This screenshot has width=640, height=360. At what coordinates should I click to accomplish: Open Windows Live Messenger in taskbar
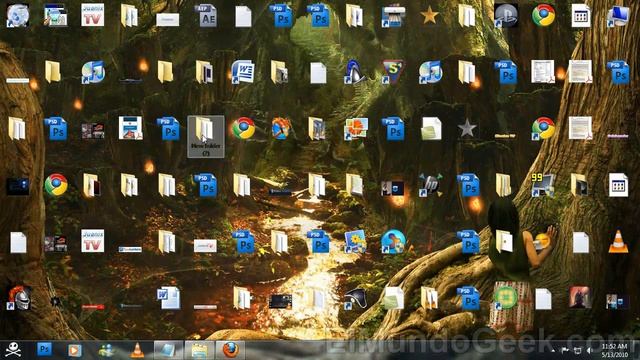click(106, 350)
